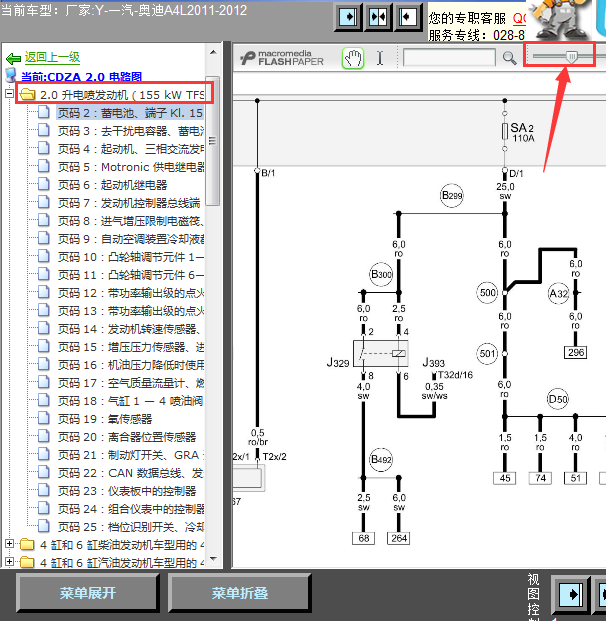Screen dimensions: 606x623
Task: Click the page icon beside 页码 19
Action: point(44,418)
